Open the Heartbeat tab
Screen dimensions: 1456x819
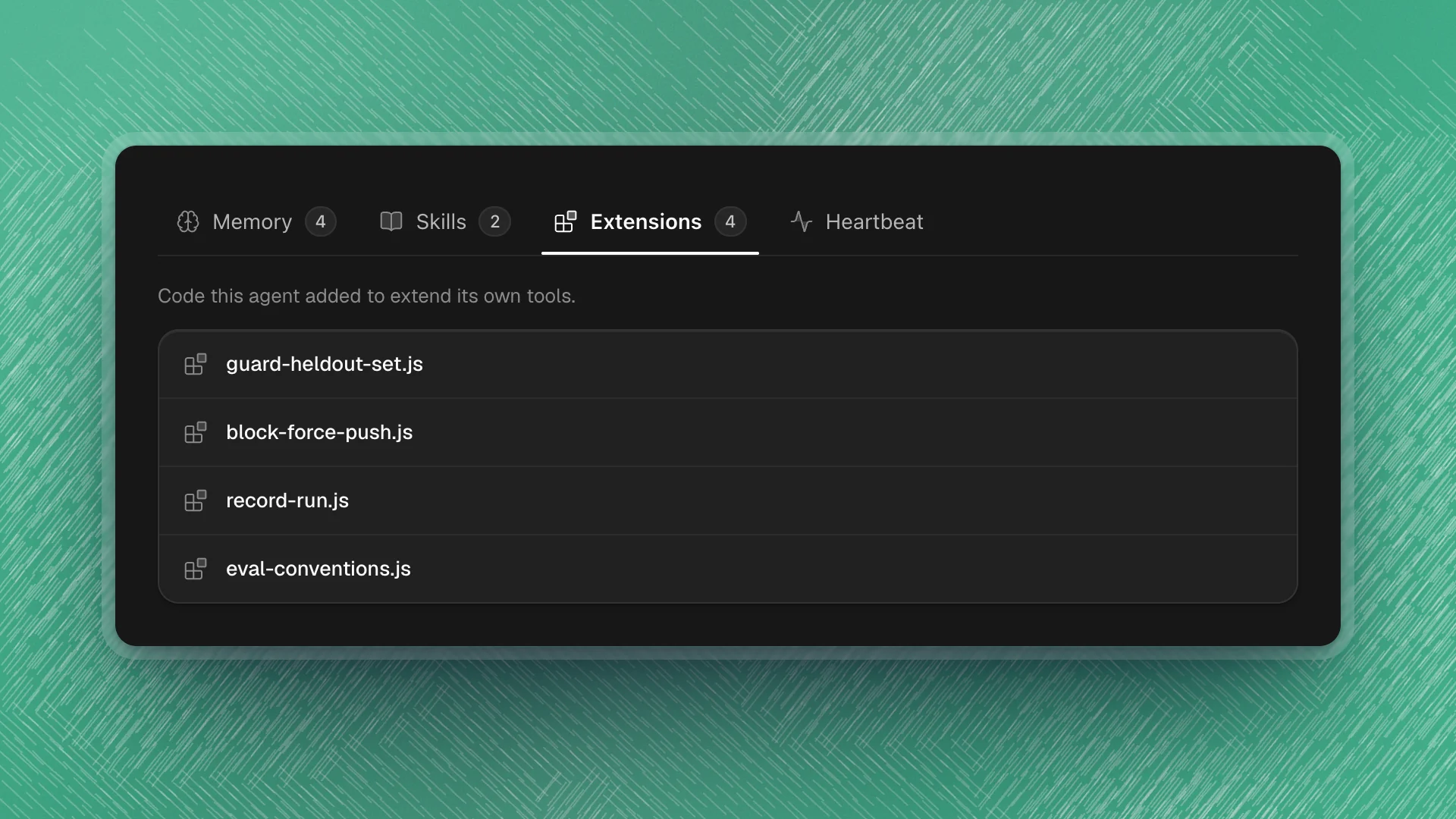click(x=857, y=221)
